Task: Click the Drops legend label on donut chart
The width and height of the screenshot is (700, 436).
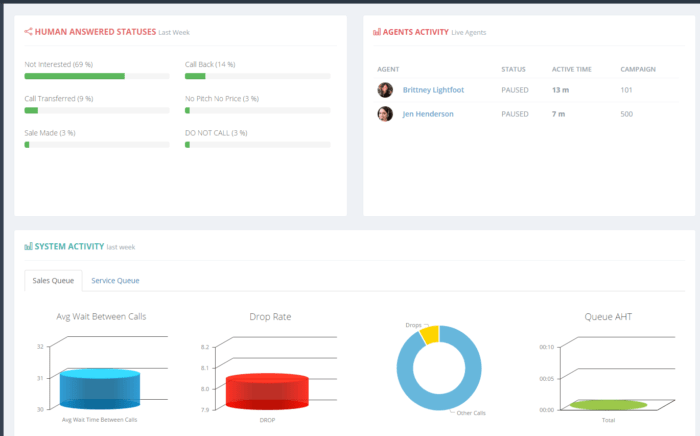Action: coord(413,325)
